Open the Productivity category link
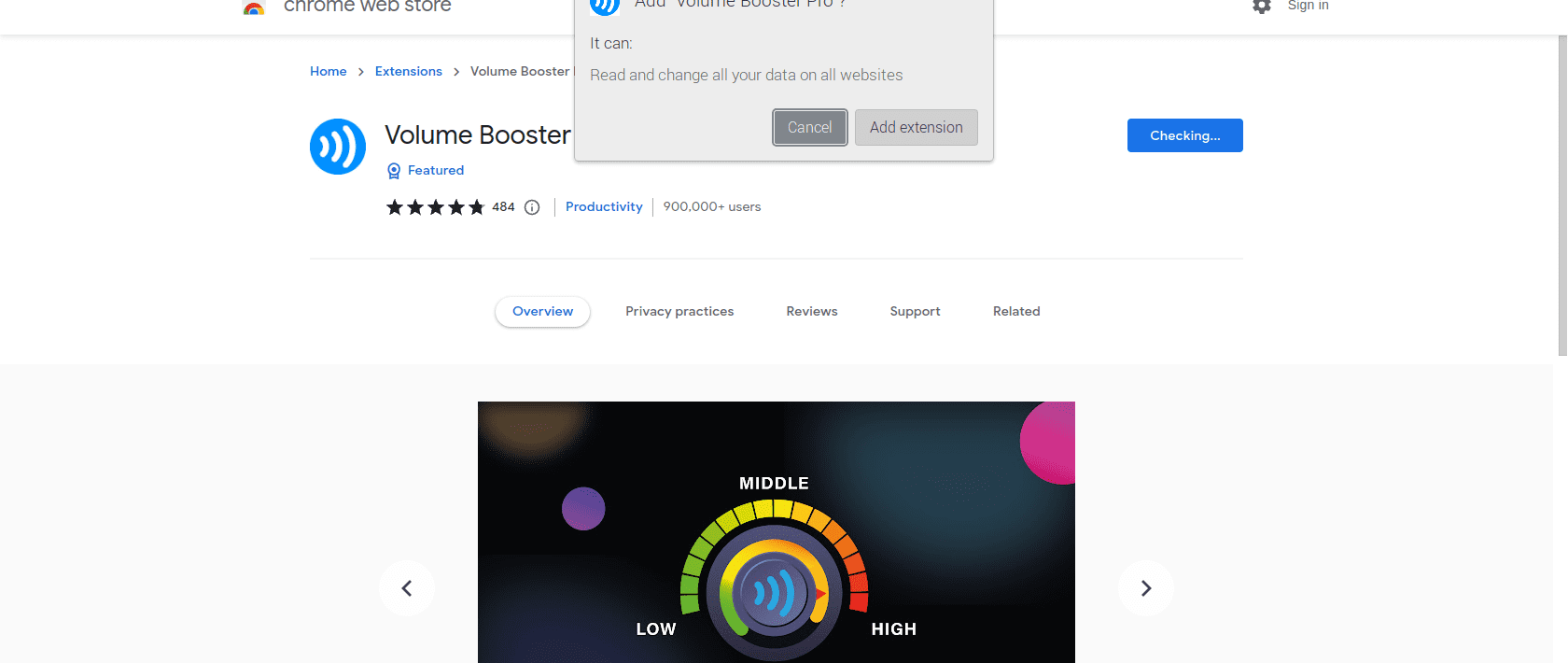 coord(604,207)
